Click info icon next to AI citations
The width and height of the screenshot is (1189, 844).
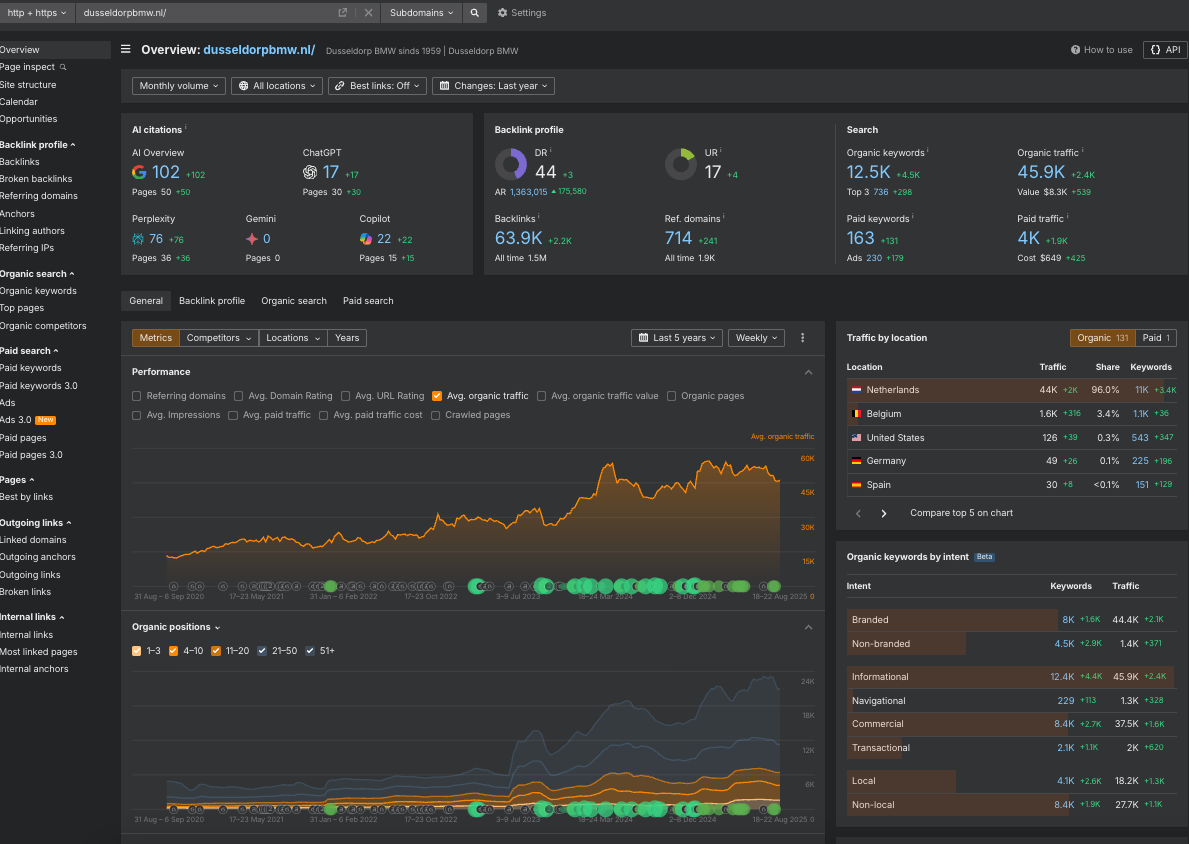186,127
